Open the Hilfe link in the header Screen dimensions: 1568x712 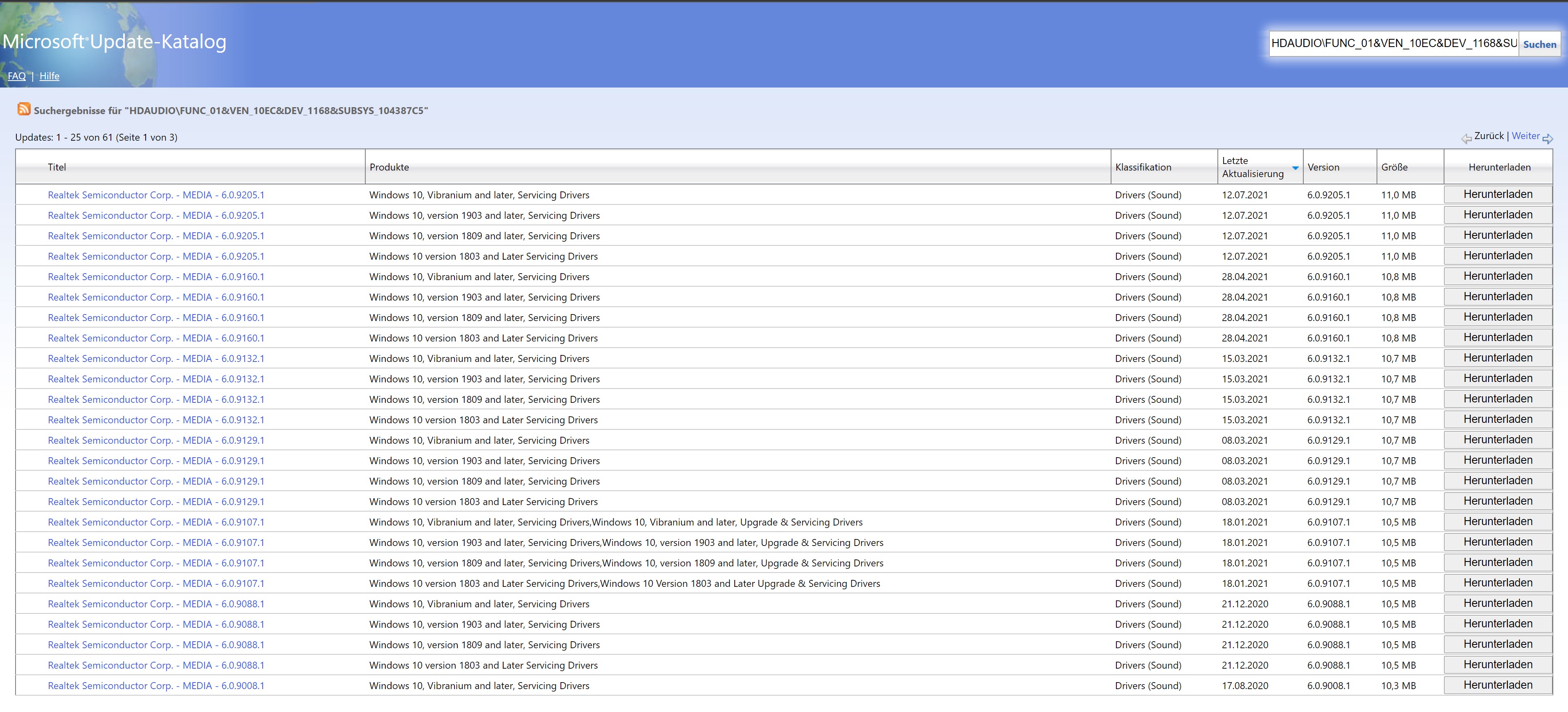click(49, 76)
